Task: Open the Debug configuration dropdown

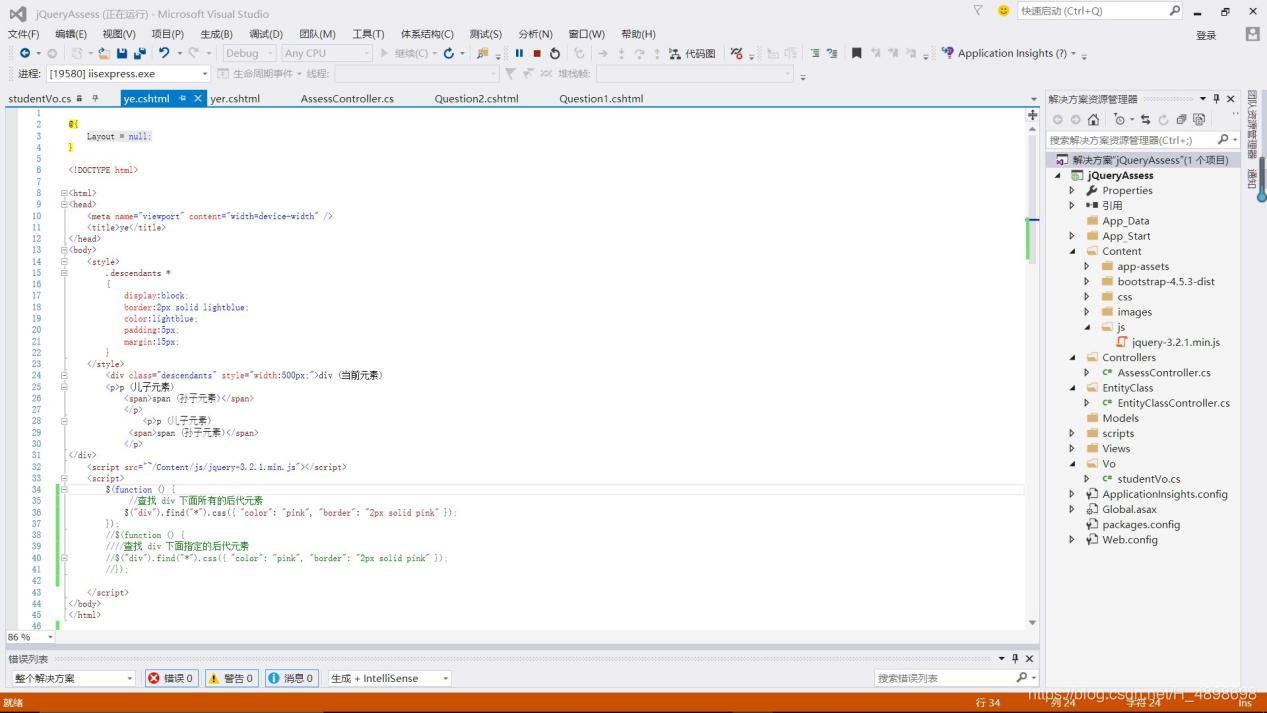Action: 248,53
